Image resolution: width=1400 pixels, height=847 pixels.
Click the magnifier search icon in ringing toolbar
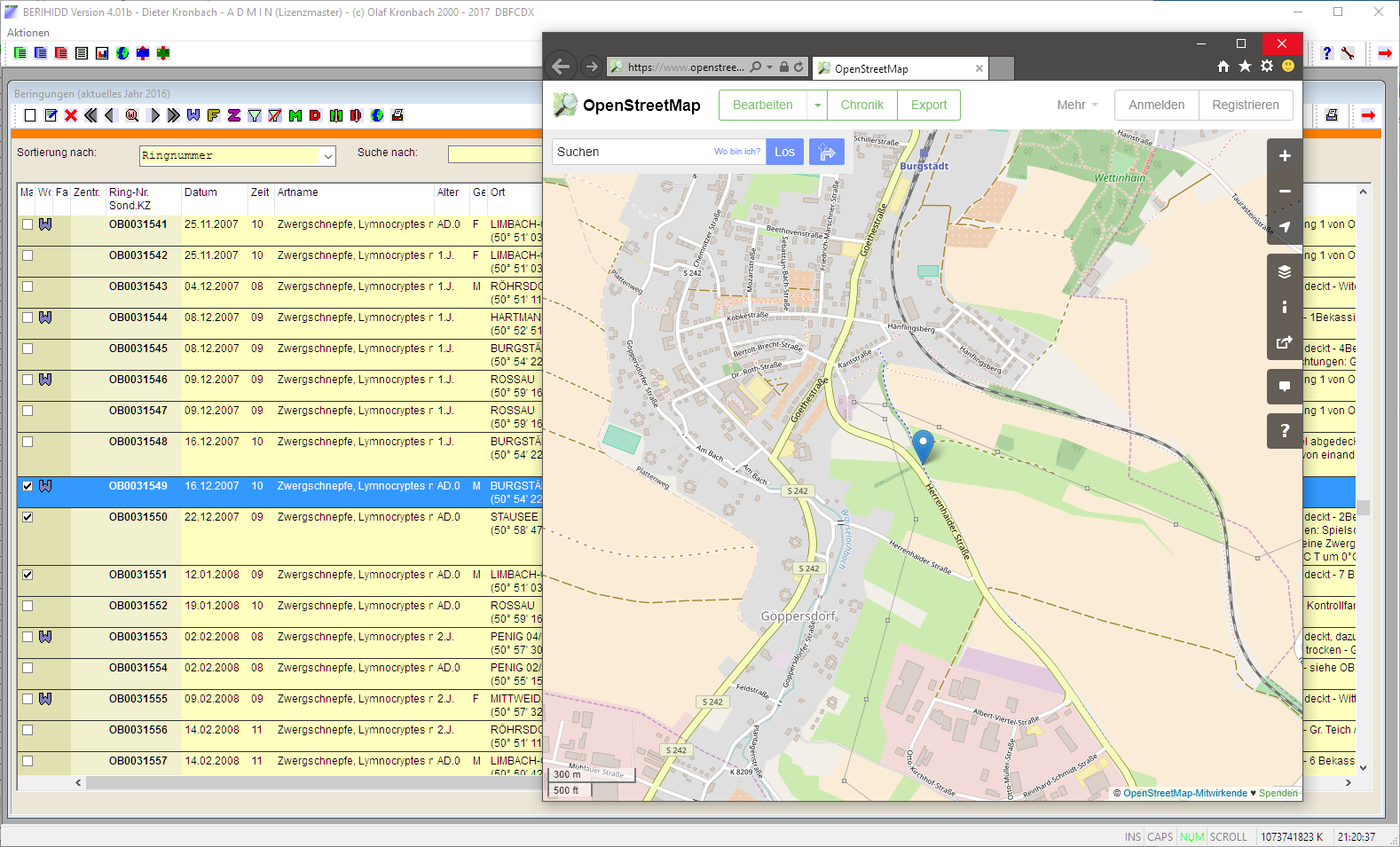point(132,115)
